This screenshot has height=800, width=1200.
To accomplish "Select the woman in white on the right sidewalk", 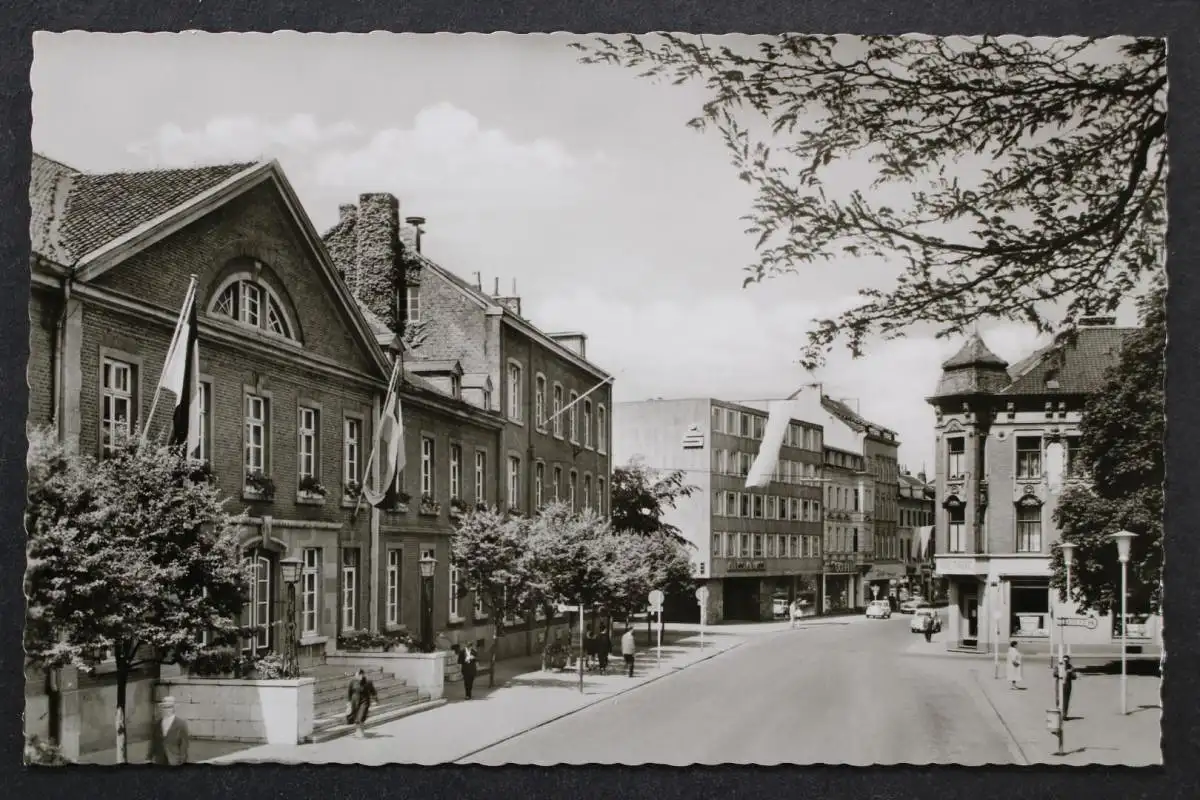I will click(x=1014, y=665).
